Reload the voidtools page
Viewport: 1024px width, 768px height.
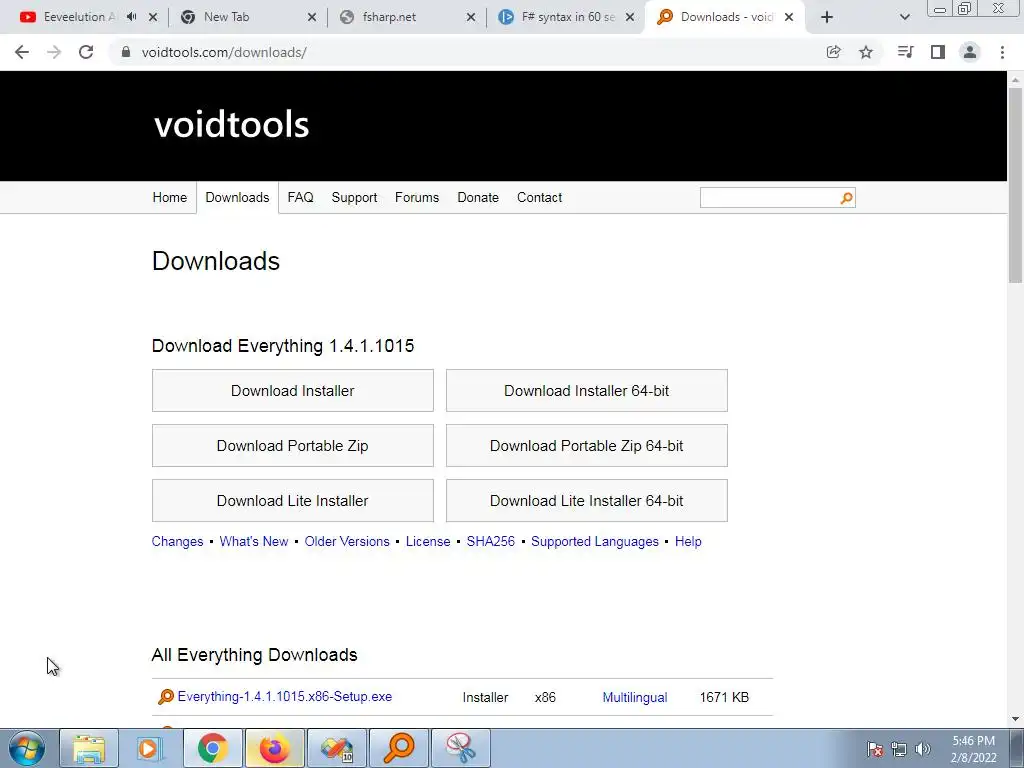point(86,52)
